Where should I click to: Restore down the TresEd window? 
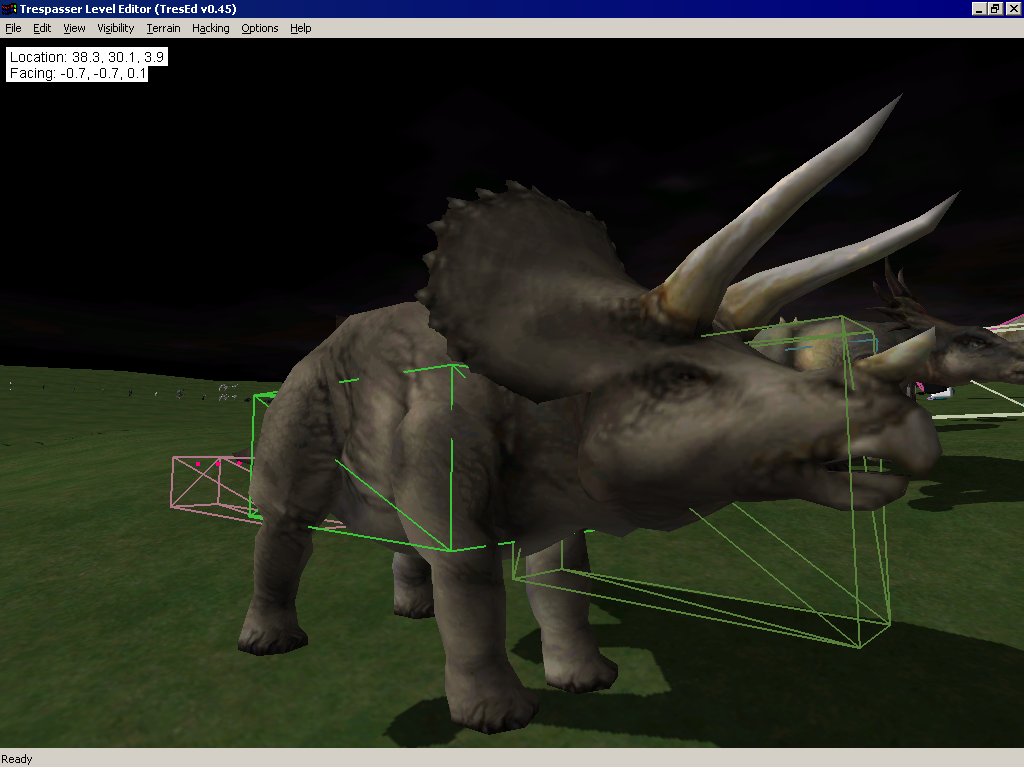[x=995, y=8]
